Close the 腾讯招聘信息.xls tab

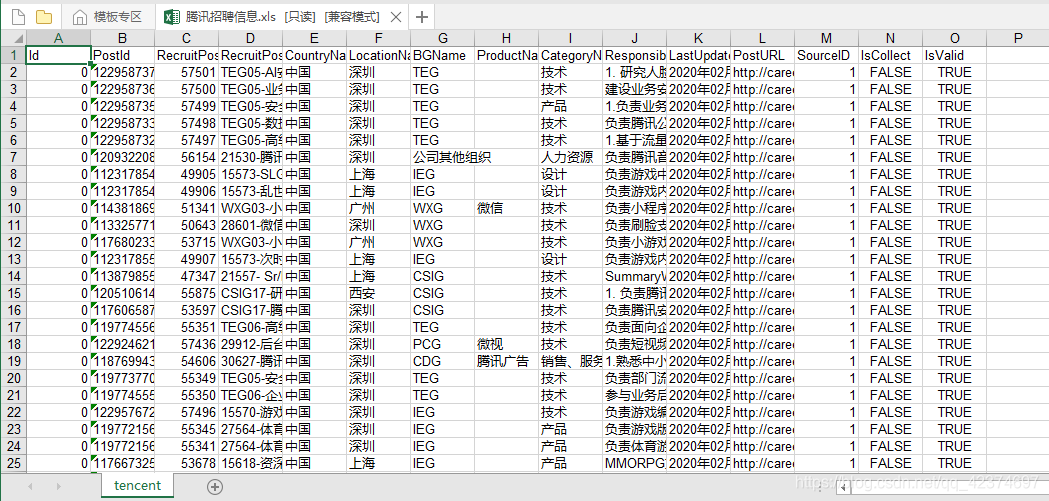coord(395,17)
